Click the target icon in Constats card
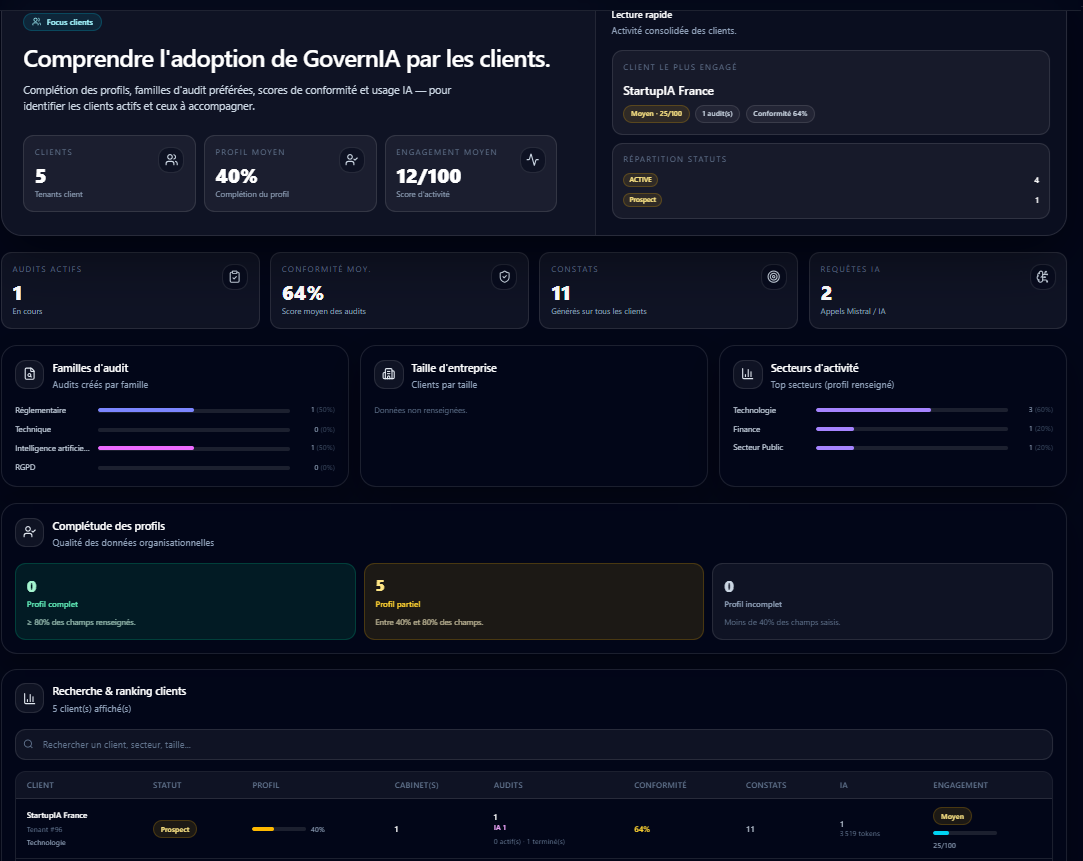The width and height of the screenshot is (1083, 861). coord(774,277)
